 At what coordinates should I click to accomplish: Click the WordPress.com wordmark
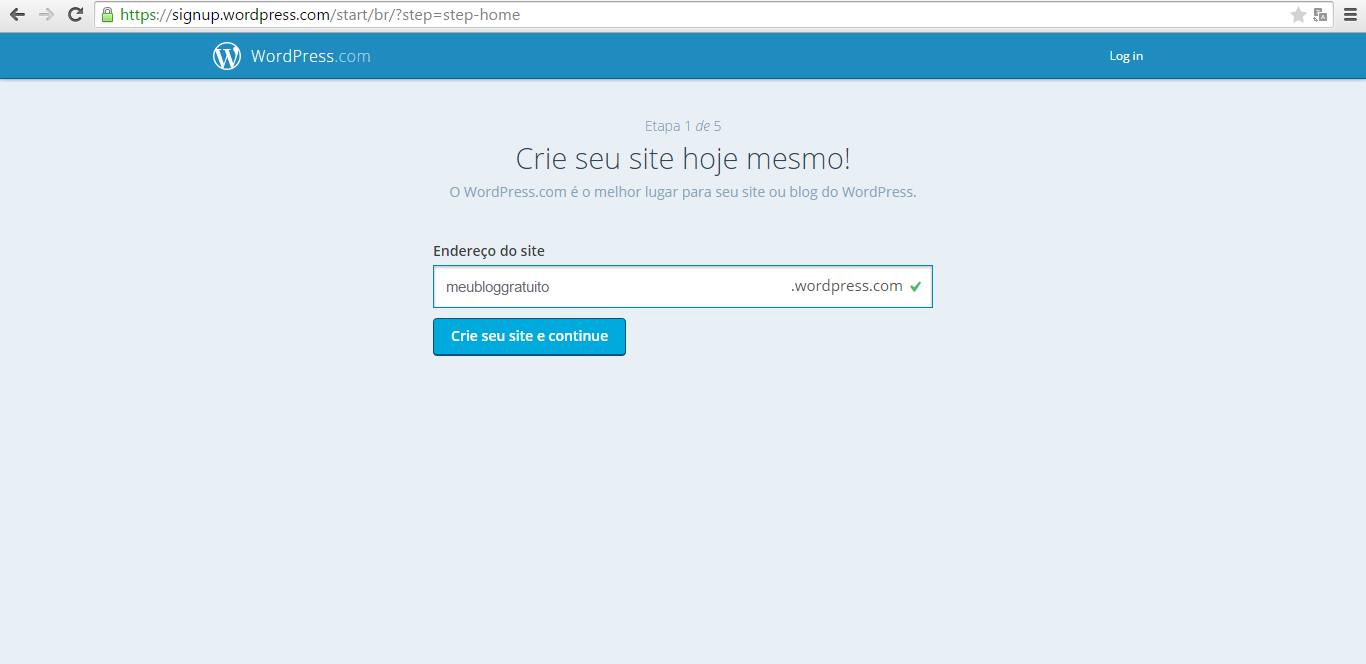[x=311, y=56]
